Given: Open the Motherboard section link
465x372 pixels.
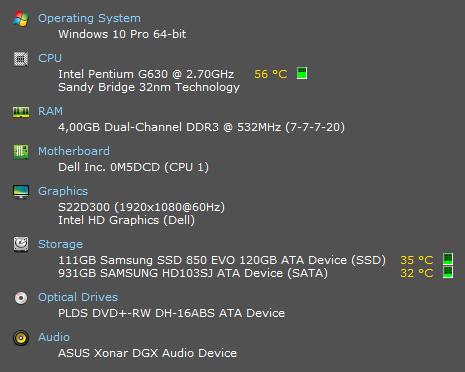Looking at the screenshot, I should pos(74,151).
